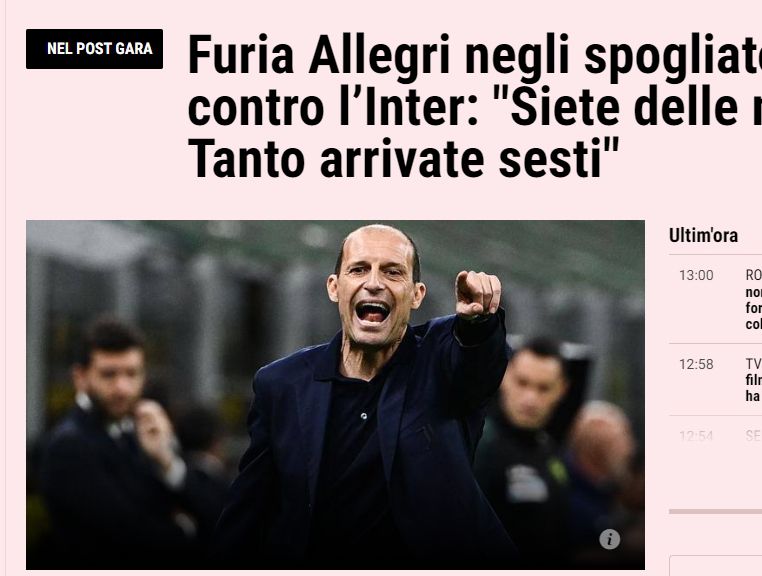Select the 12:58 timestamp label
Screen dimensions: 762x576
coord(696,364)
